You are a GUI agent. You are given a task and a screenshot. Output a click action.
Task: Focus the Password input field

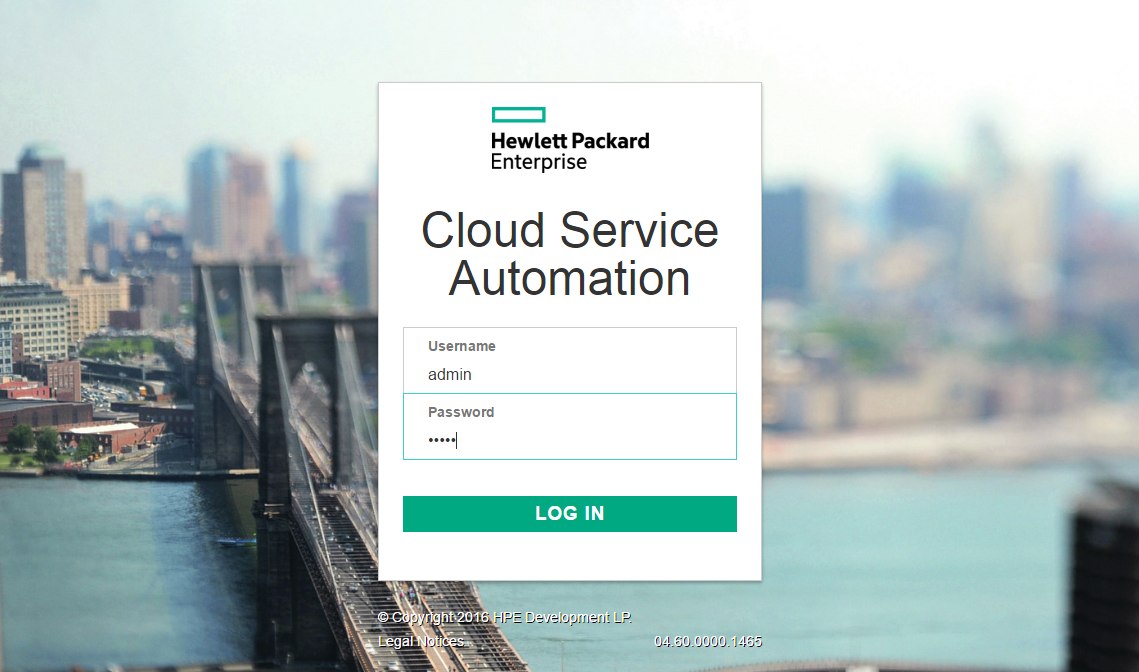[570, 426]
